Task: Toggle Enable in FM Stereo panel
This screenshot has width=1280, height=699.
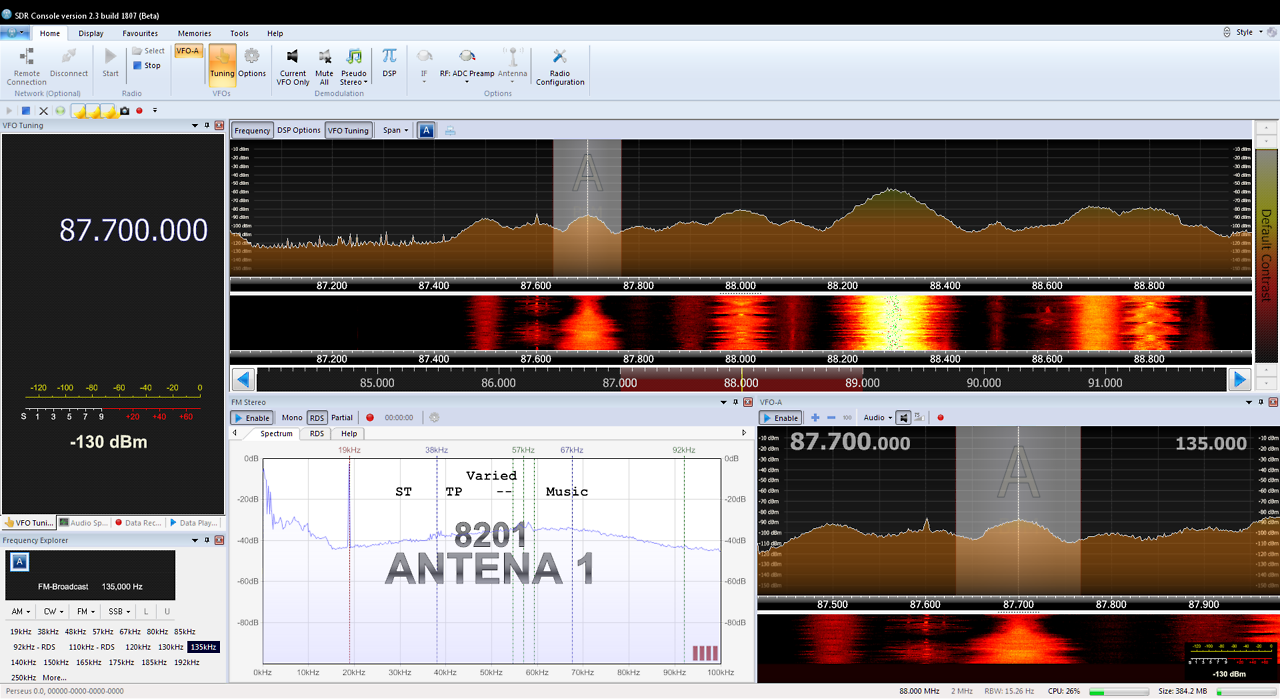Action: 252,418
